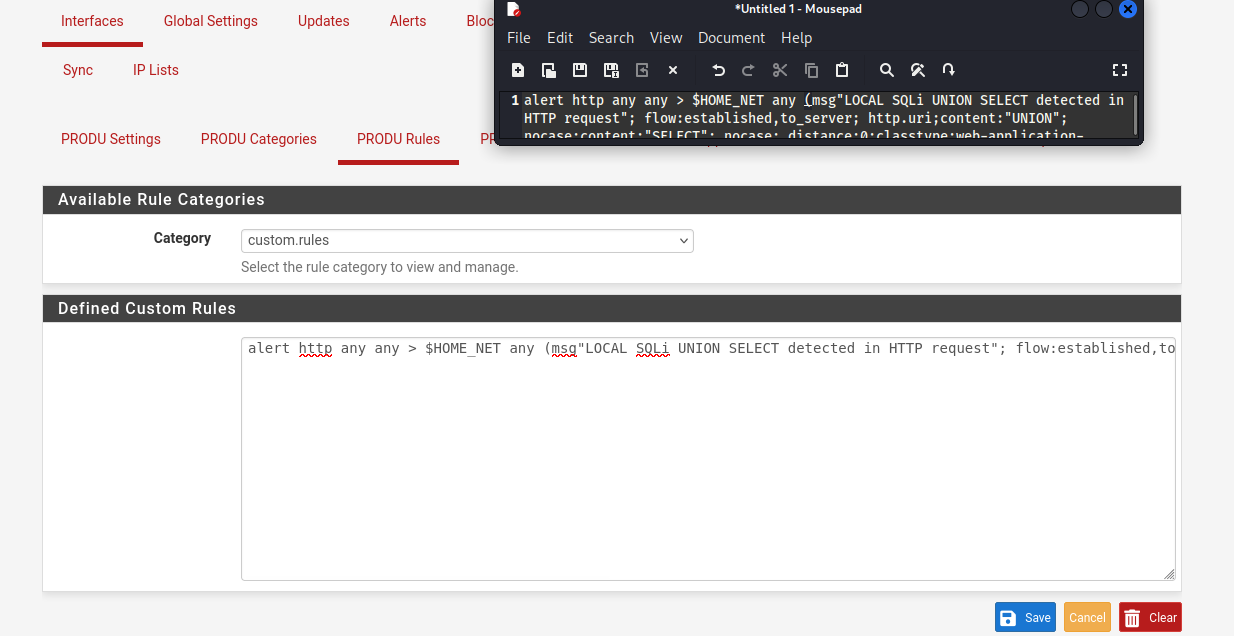This screenshot has height=636, width=1234.
Task: Undo last edit in Mousepad
Action: 718,70
